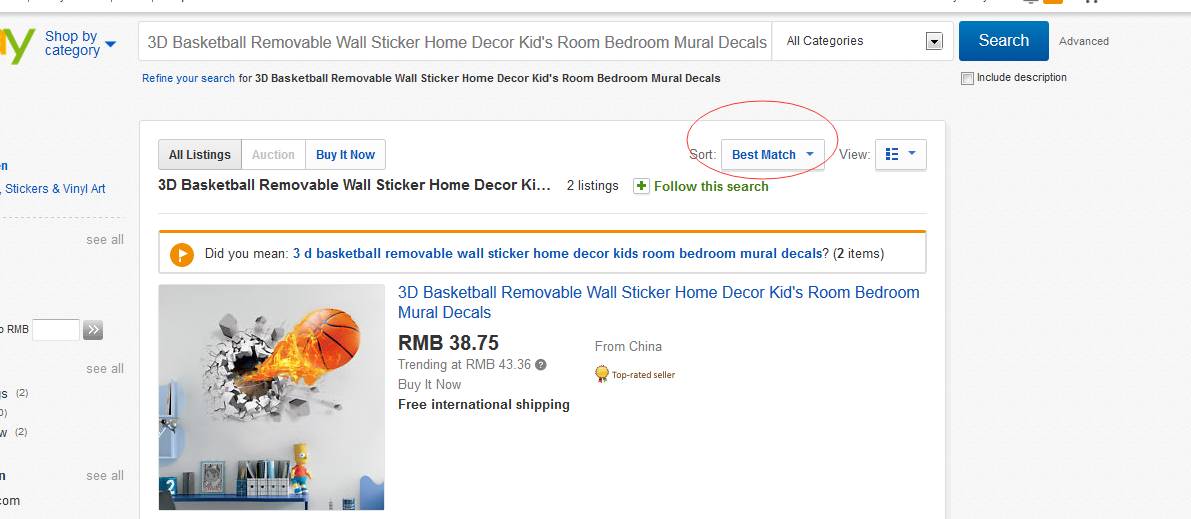Select the All Listings tab
Viewport: 1191px width, 519px height.
coord(200,155)
